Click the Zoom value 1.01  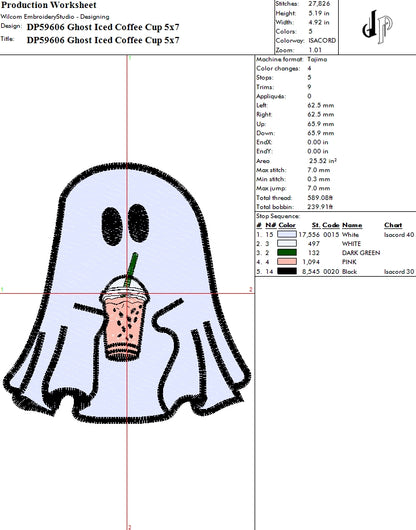(315, 50)
